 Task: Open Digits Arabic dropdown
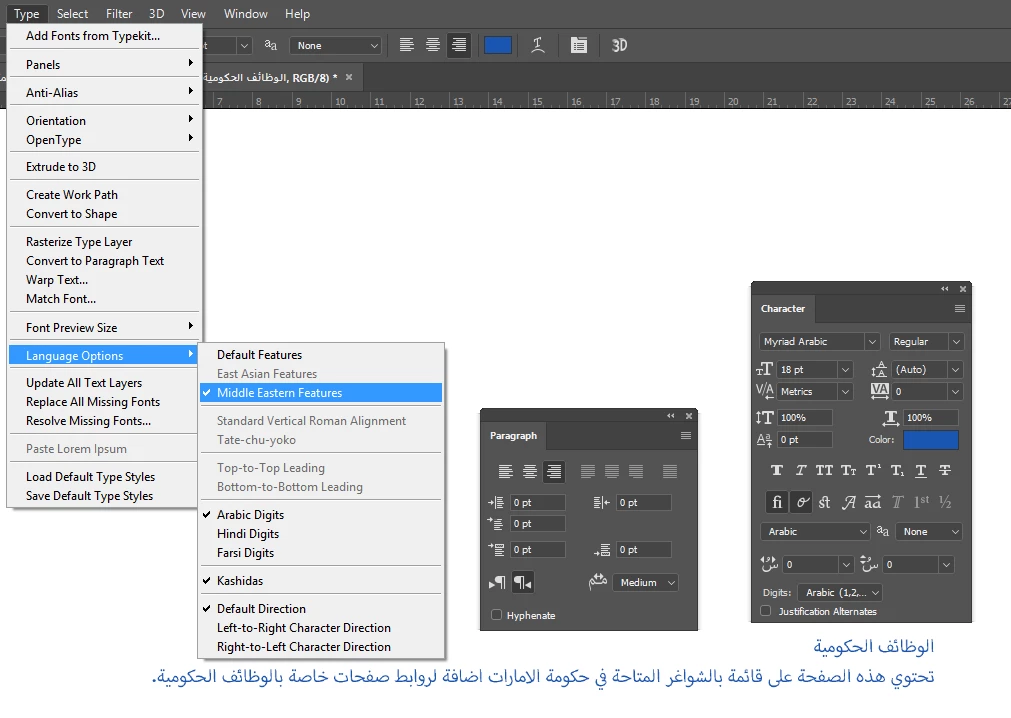point(840,592)
